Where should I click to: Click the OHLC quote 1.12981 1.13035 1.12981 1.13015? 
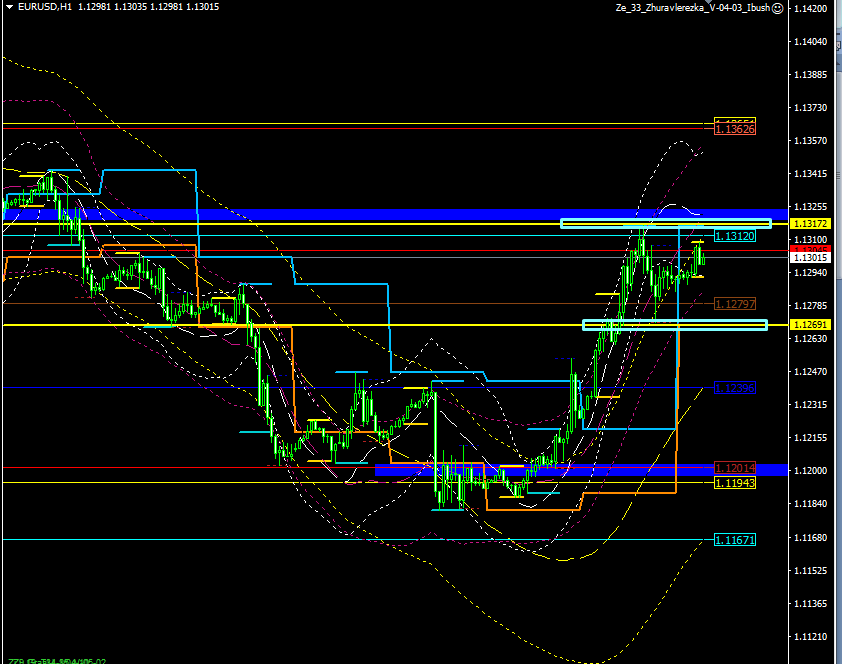click(149, 7)
